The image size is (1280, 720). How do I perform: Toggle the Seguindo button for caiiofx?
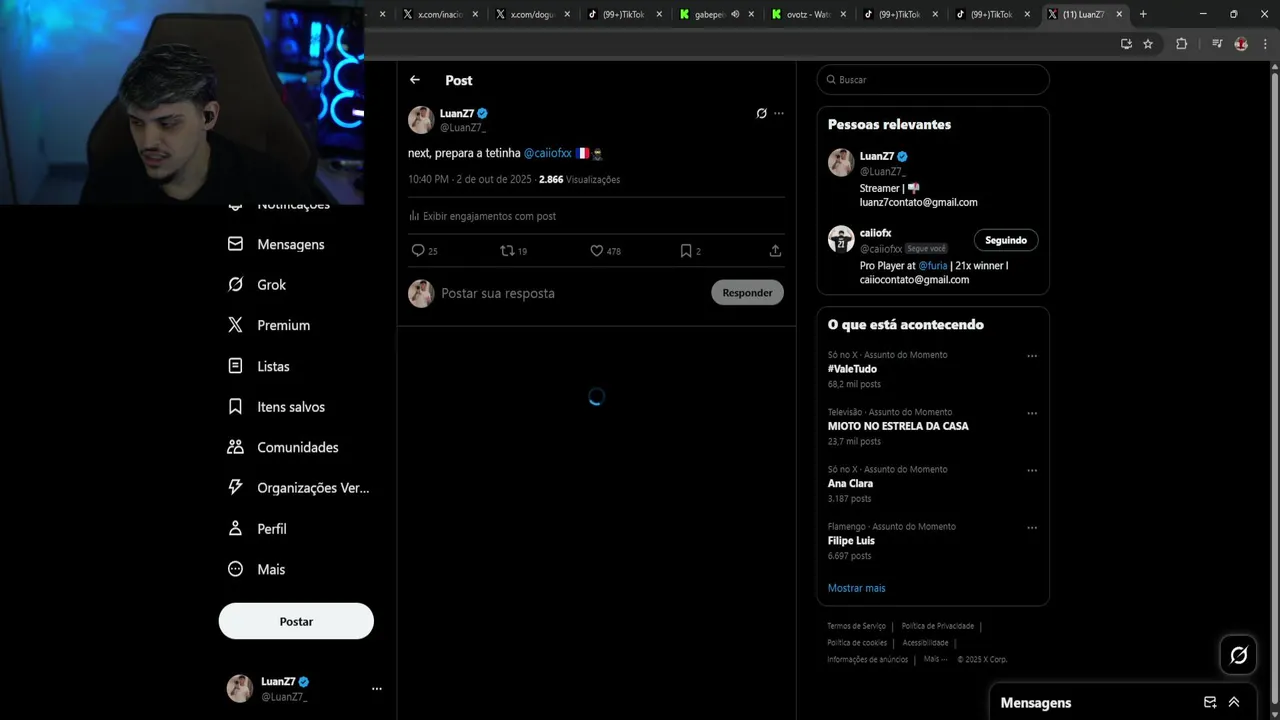(x=1006, y=240)
